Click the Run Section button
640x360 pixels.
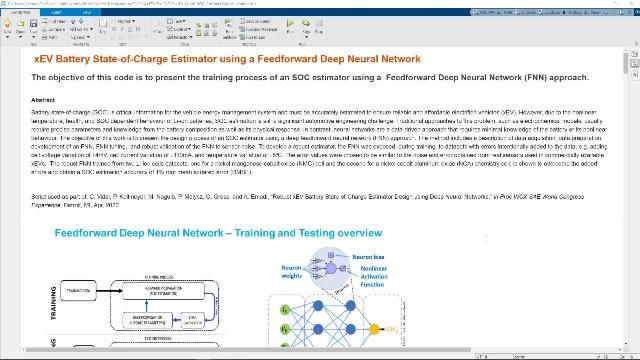[x=229, y=29]
